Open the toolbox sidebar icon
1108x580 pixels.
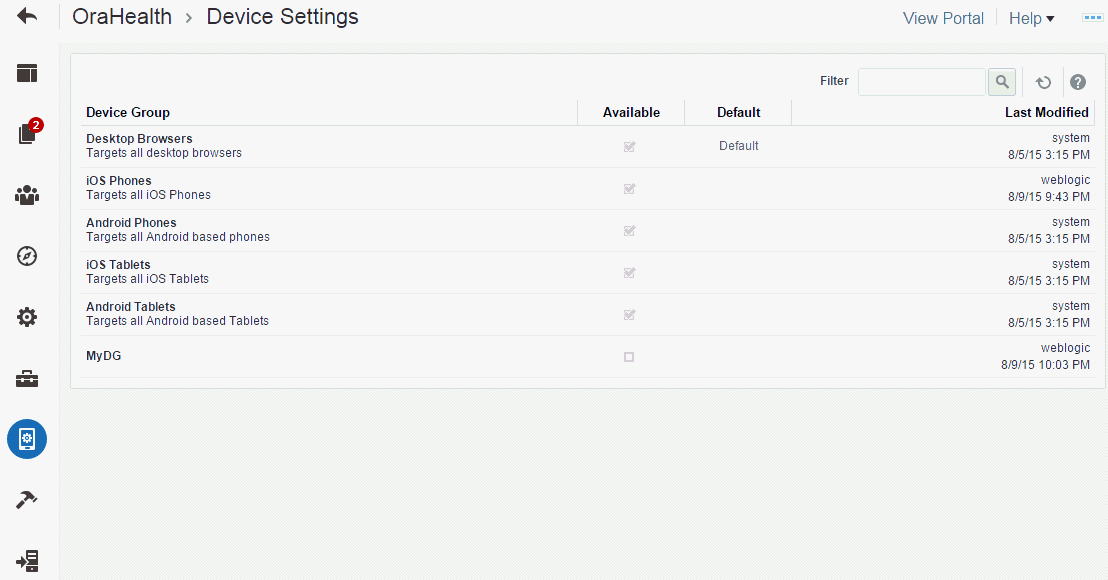click(x=27, y=379)
